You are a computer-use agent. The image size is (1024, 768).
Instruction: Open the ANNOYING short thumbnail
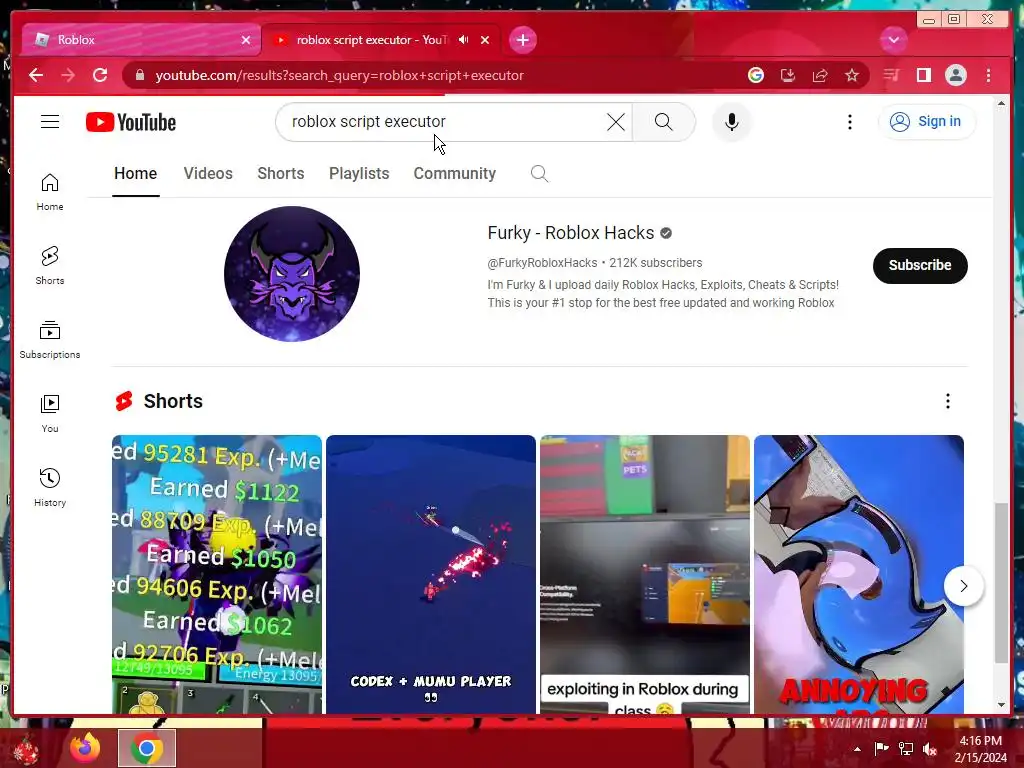point(859,574)
